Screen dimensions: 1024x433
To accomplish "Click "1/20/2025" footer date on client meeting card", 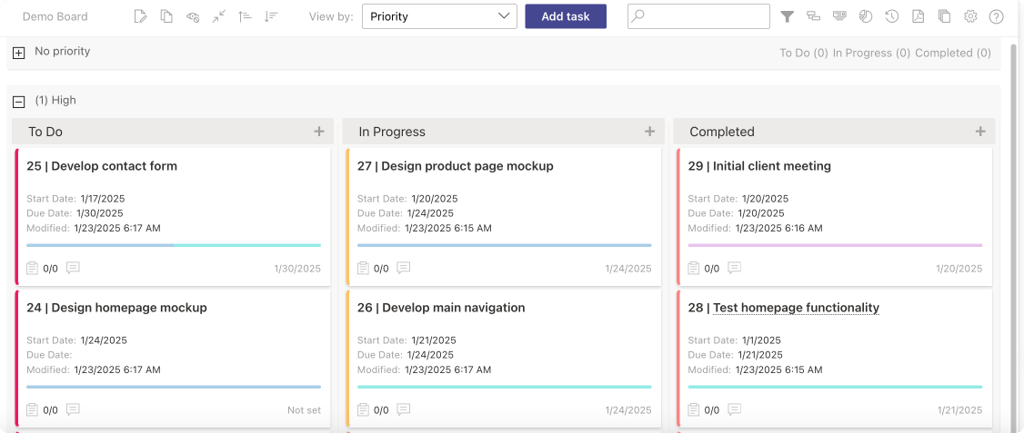I will (x=959, y=268).
